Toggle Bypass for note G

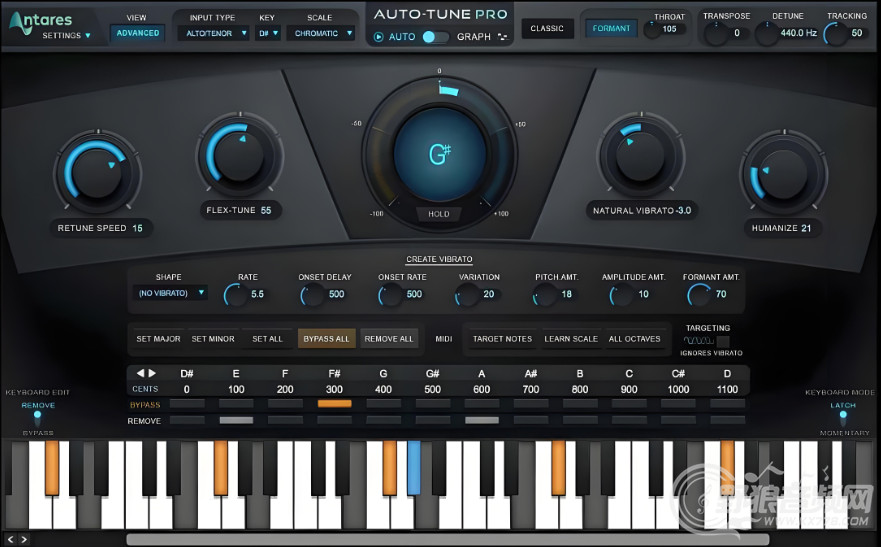tap(383, 404)
